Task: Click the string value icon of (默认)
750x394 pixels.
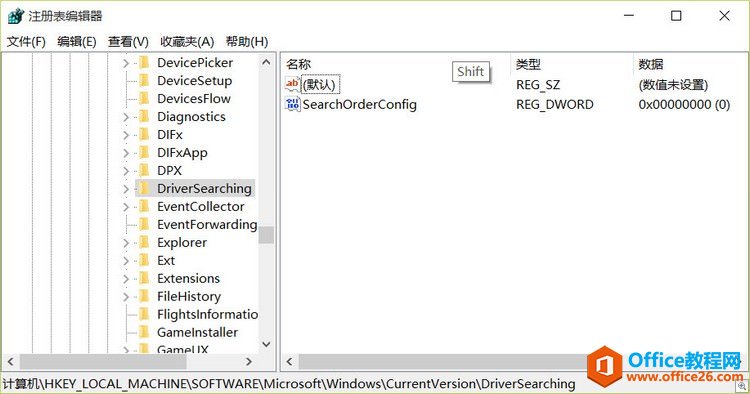Action: pyautogui.click(x=292, y=85)
